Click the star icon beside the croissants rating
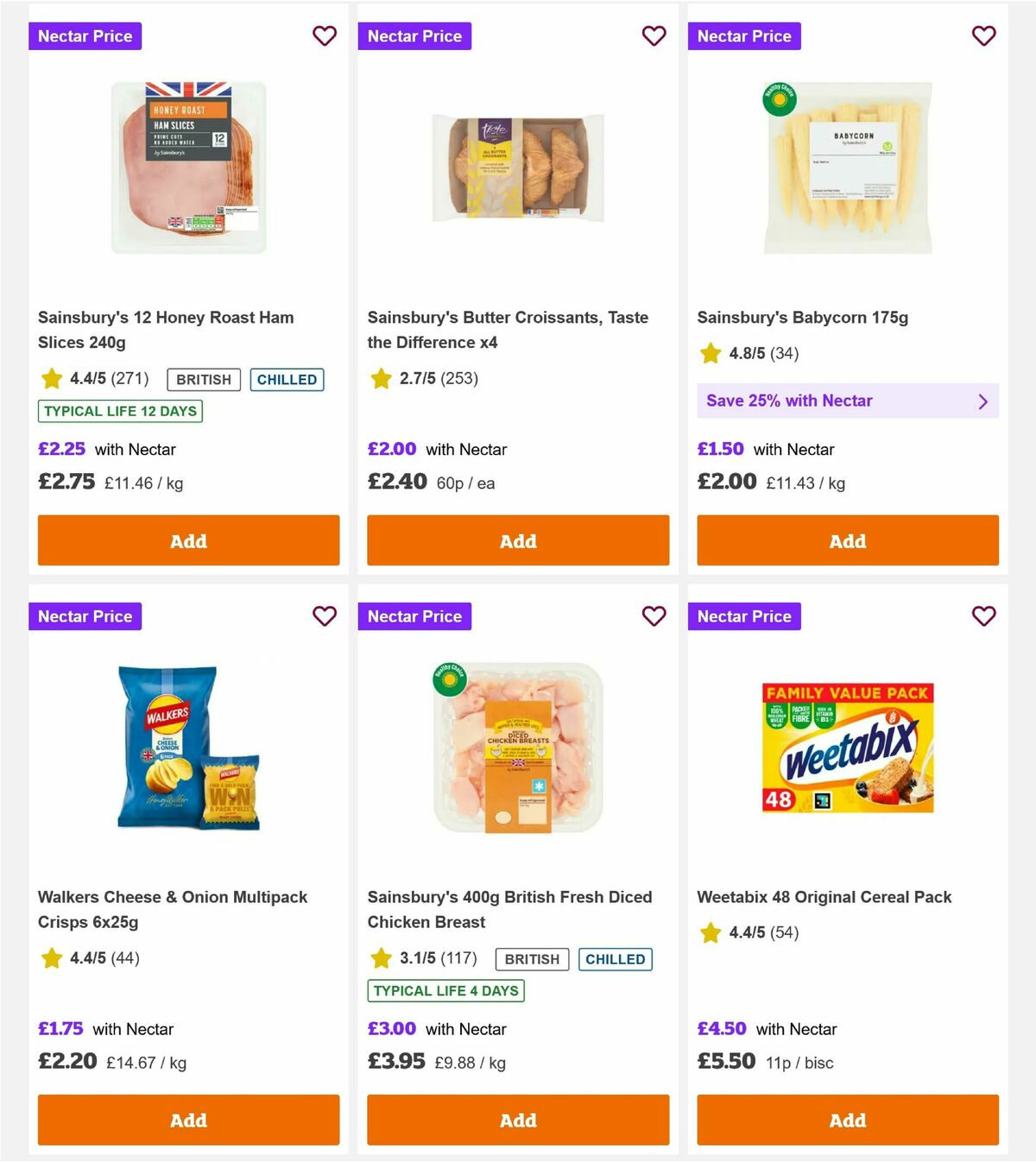 [381, 378]
